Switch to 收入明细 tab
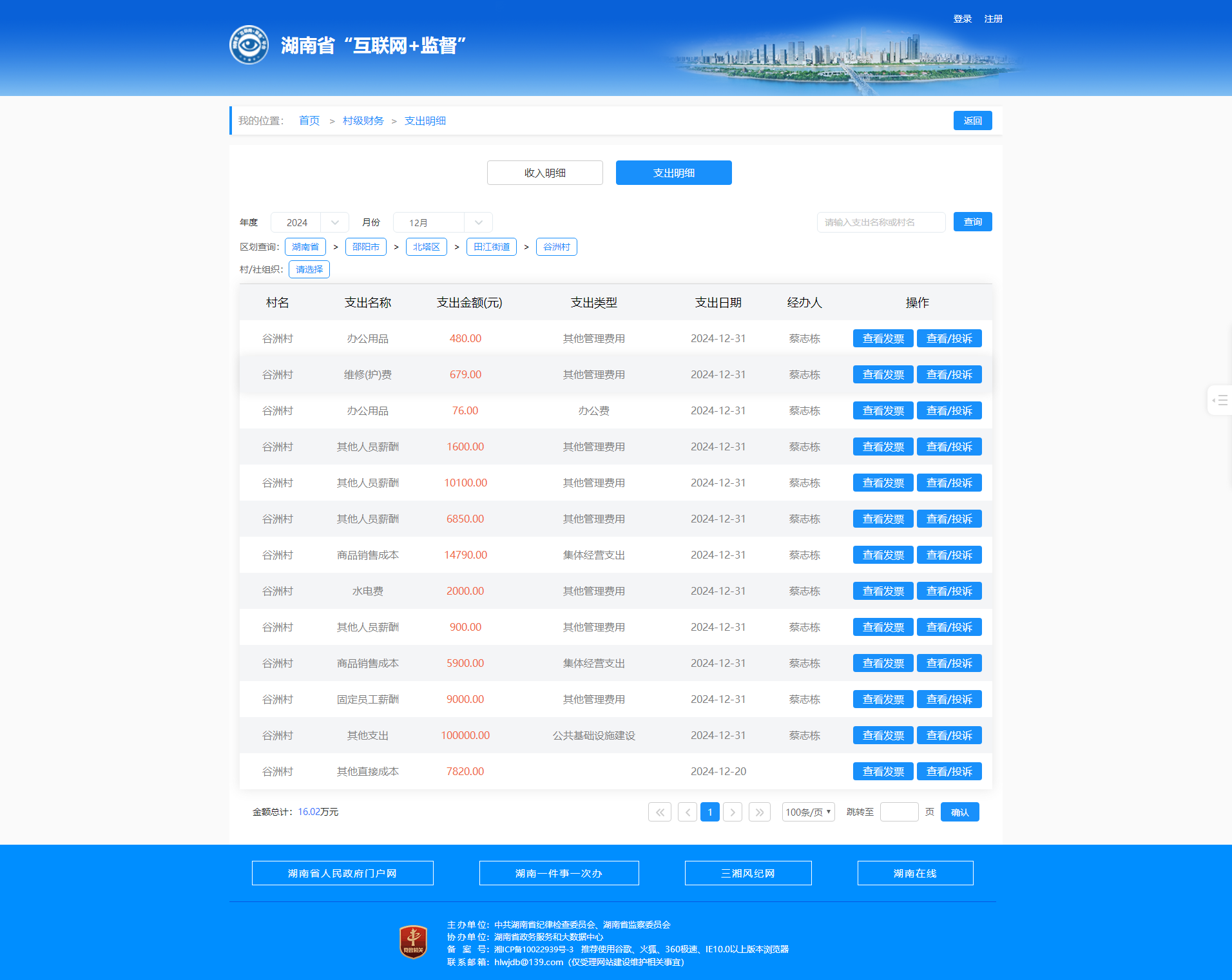1232x980 pixels. 545,173
